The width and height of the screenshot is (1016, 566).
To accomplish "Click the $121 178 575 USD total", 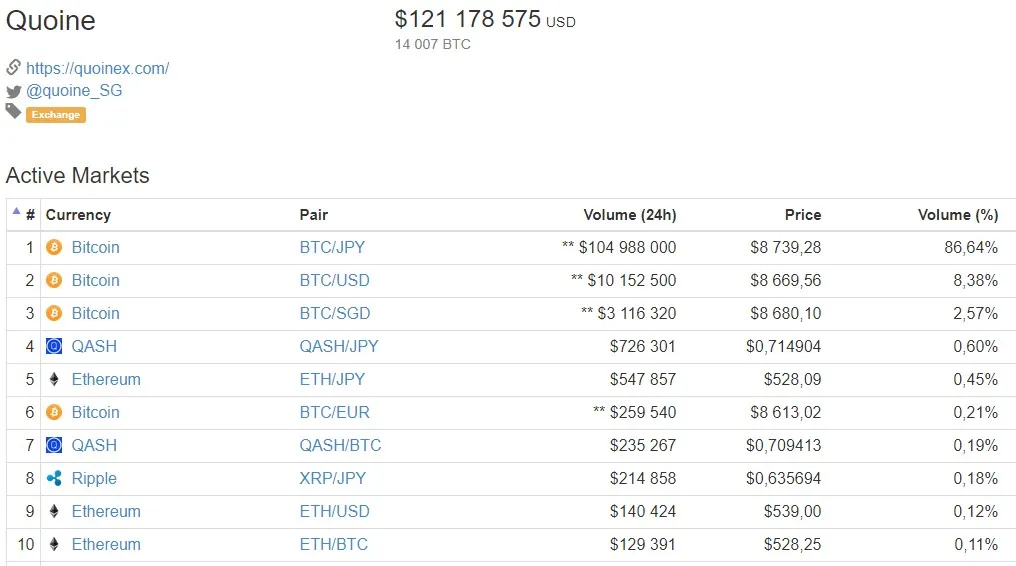I will point(485,19).
